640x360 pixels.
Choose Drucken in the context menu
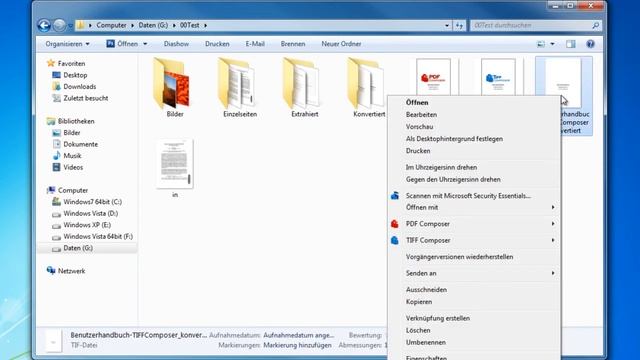418,151
